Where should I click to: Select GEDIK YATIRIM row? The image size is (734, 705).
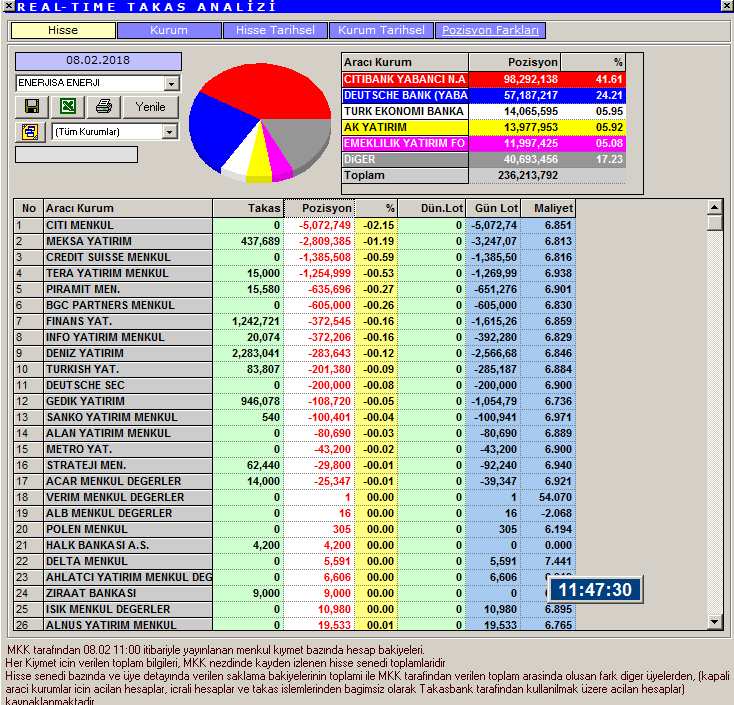pyautogui.click(x=295, y=401)
